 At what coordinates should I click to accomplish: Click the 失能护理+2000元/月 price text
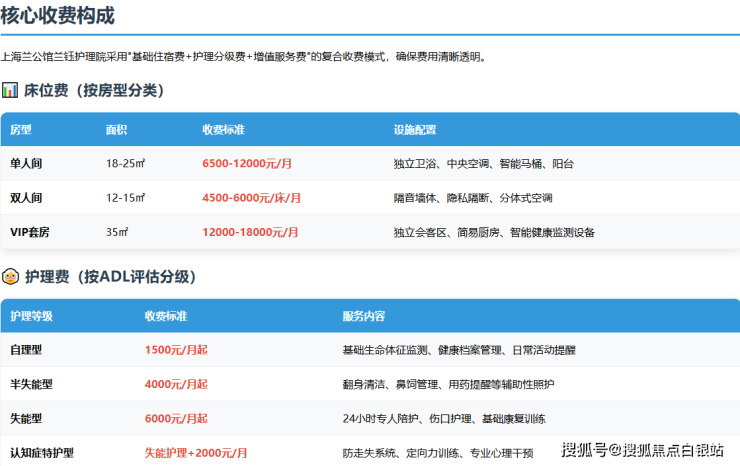point(196,452)
